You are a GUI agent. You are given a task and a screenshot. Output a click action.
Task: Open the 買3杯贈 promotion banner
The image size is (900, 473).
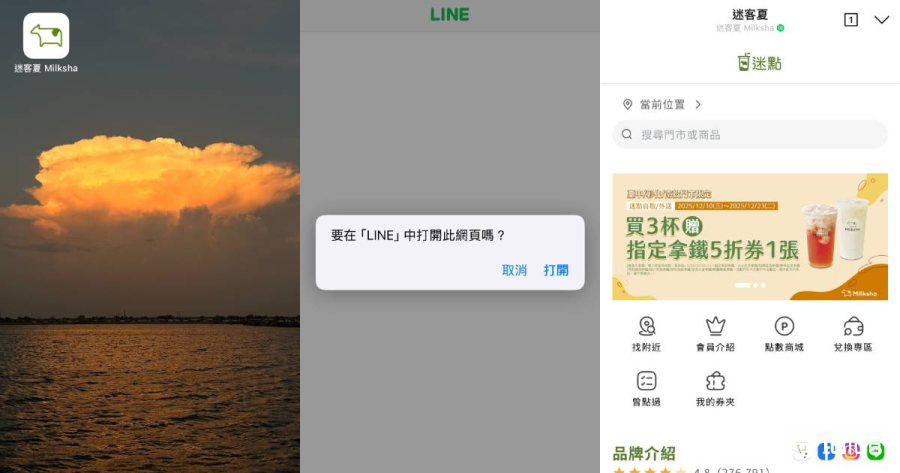[x=750, y=236]
